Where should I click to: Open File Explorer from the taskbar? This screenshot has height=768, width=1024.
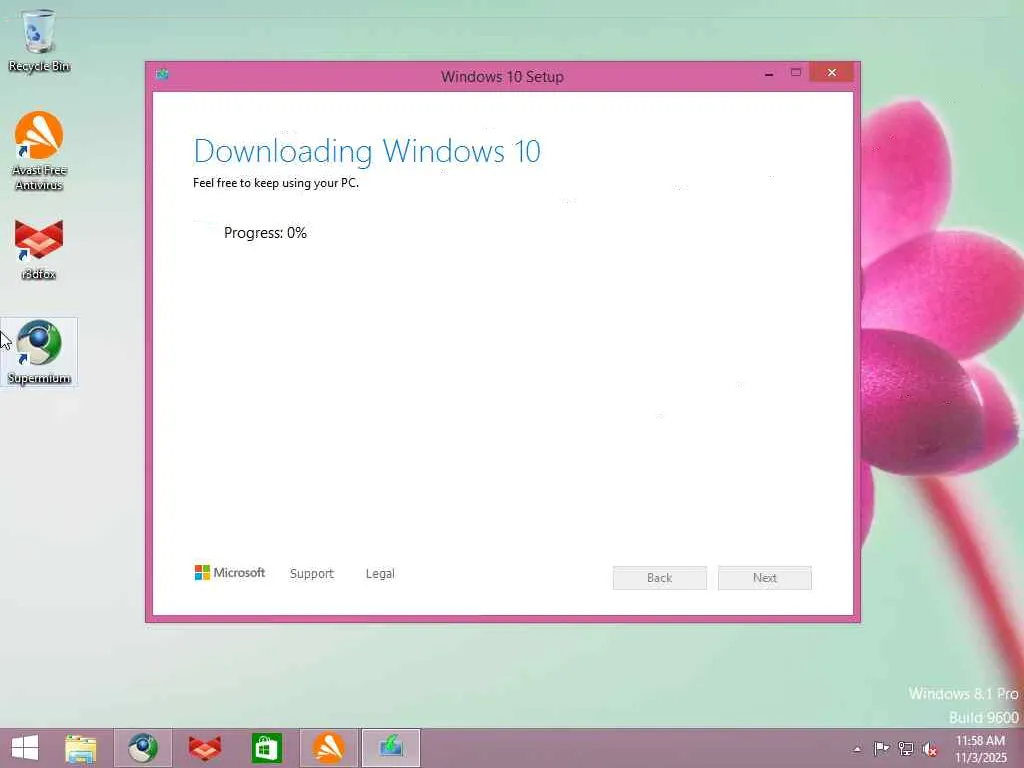[81, 748]
